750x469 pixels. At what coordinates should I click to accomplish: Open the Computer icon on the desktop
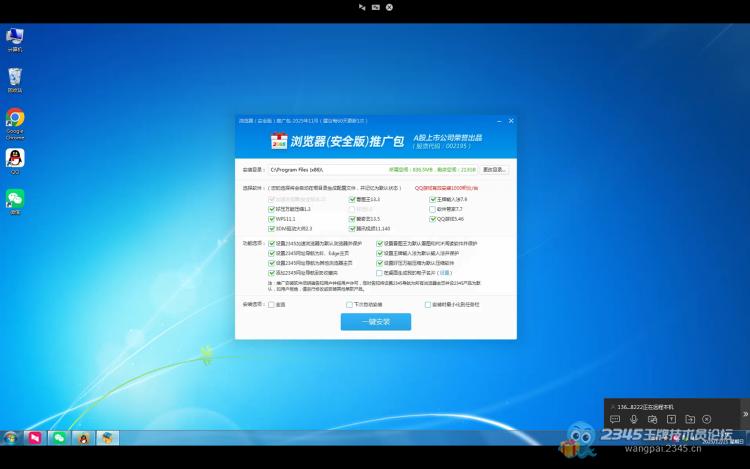pos(15,36)
